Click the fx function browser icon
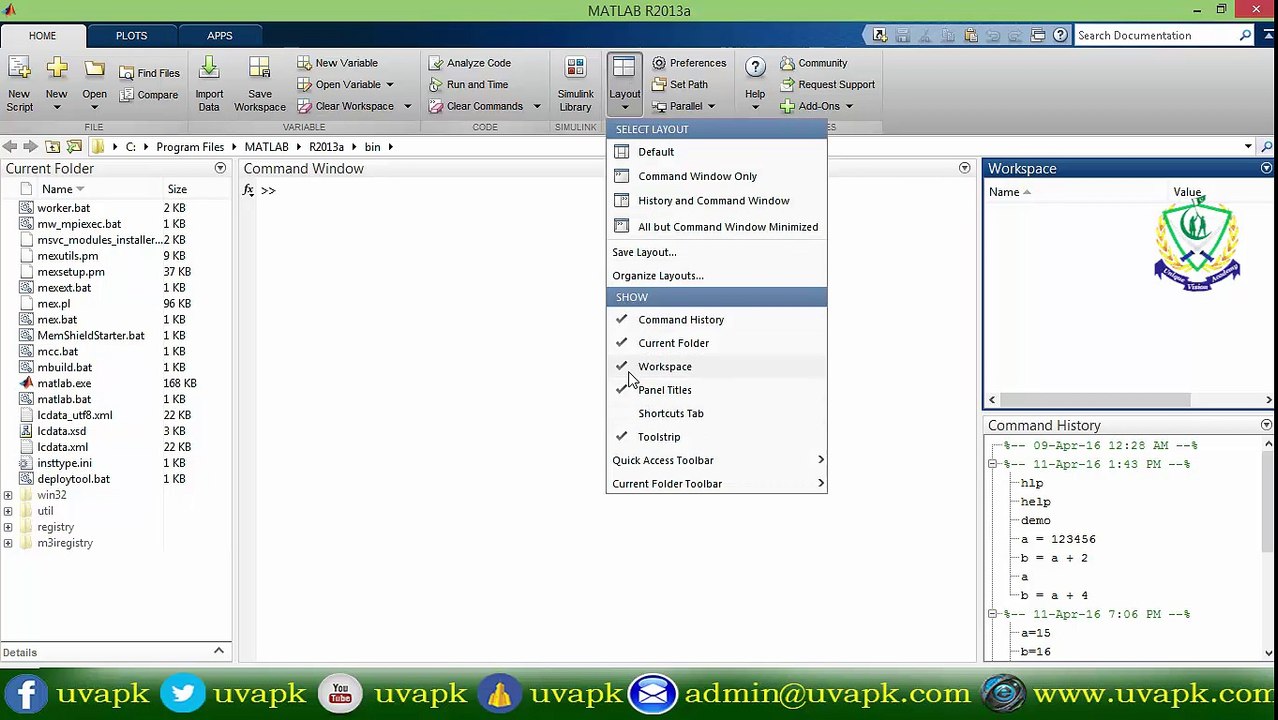 (x=248, y=190)
